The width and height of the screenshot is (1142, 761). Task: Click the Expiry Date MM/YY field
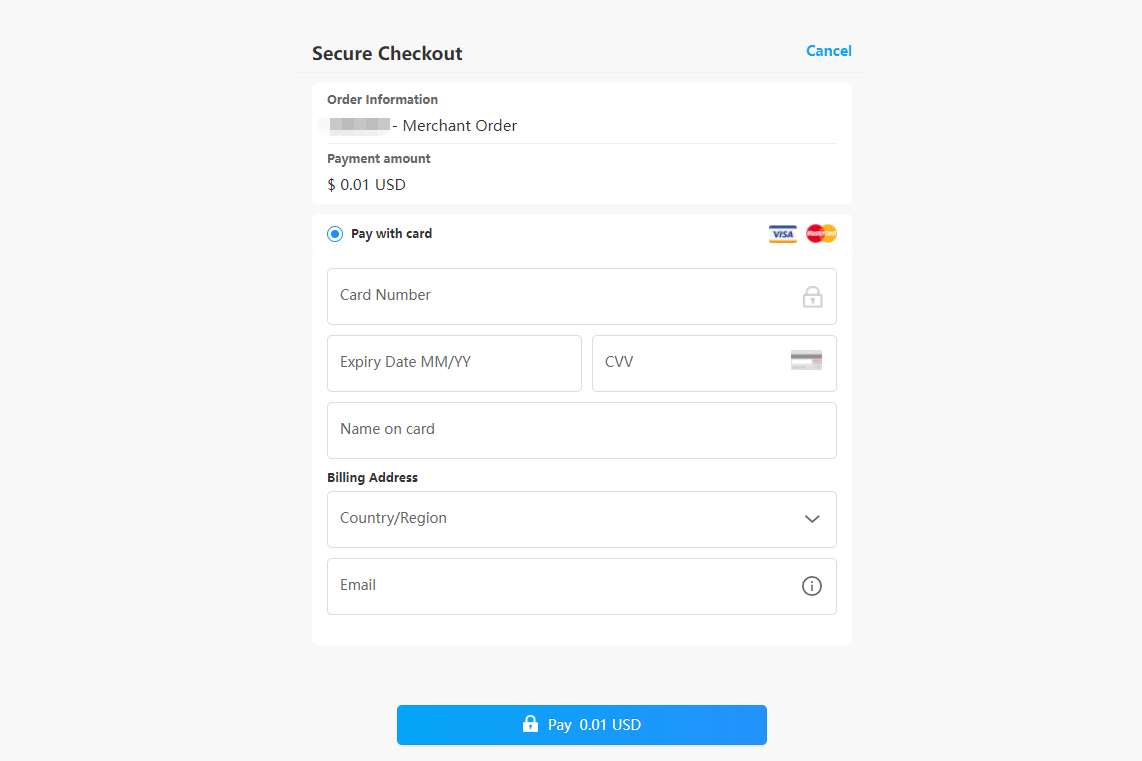click(454, 363)
